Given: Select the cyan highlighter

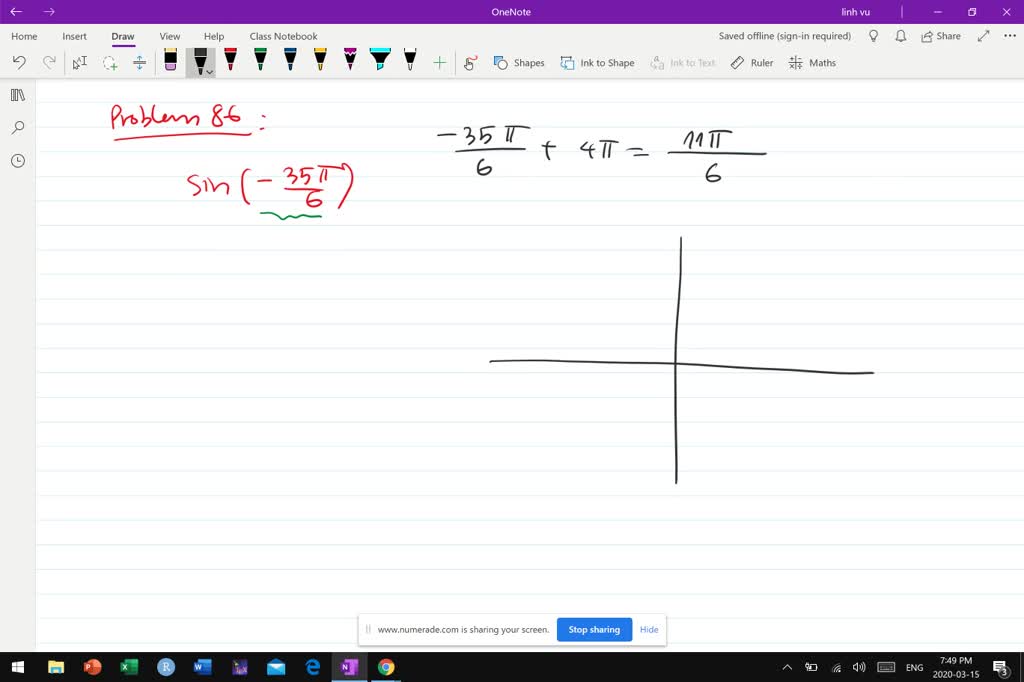Looking at the screenshot, I should click(x=380, y=59).
